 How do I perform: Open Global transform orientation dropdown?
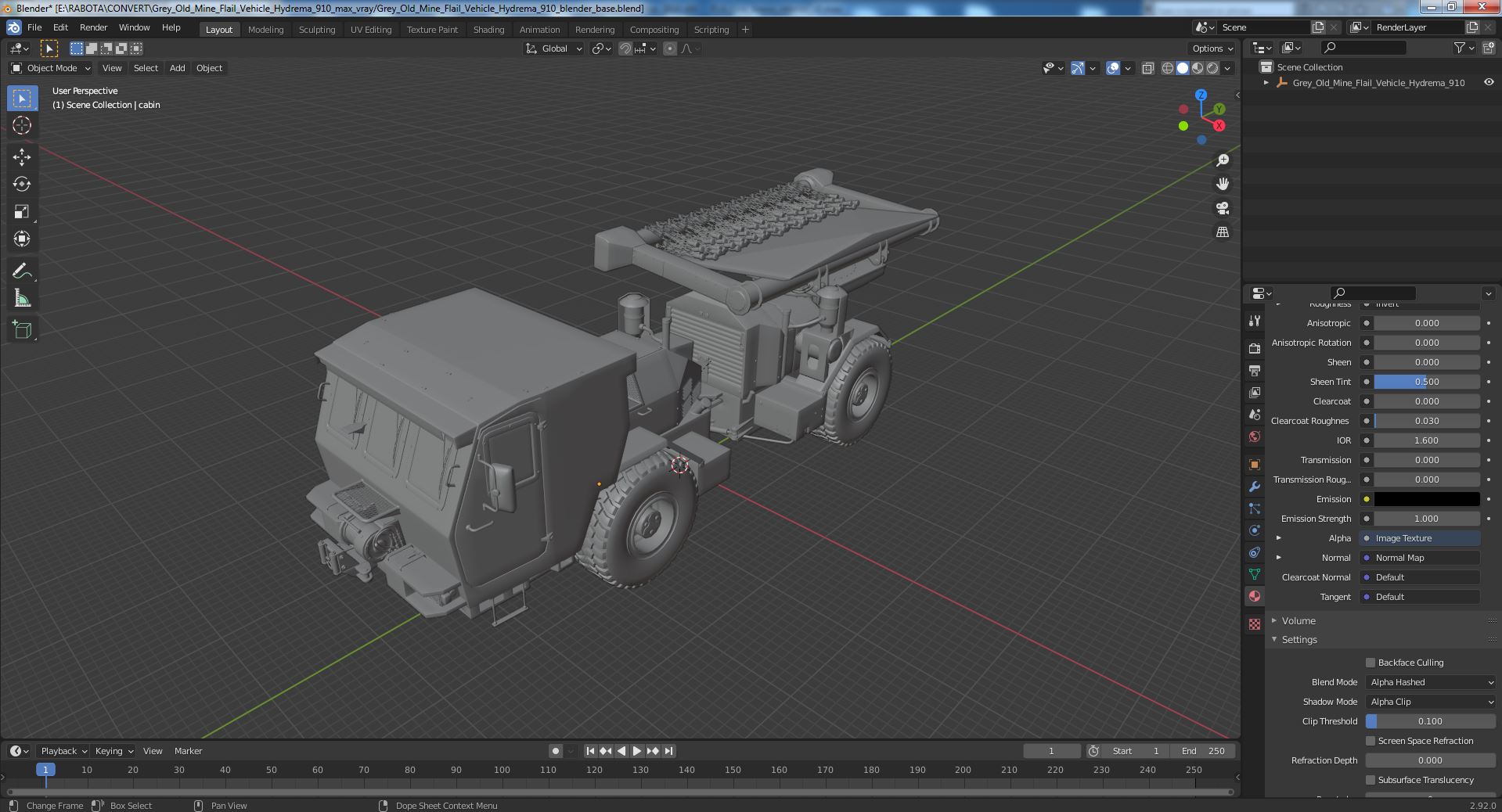[553, 49]
